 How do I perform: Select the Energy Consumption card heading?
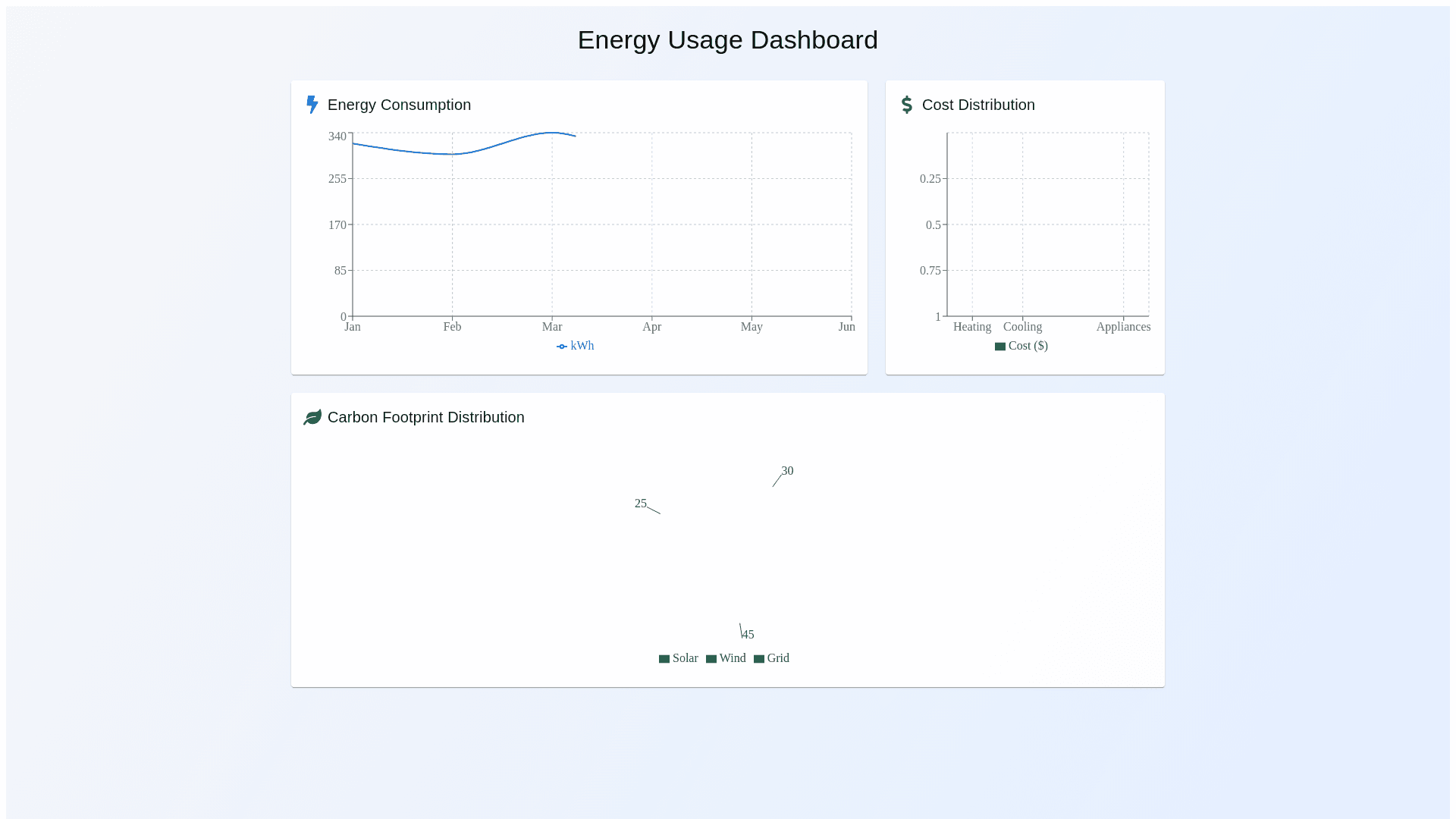(x=399, y=105)
